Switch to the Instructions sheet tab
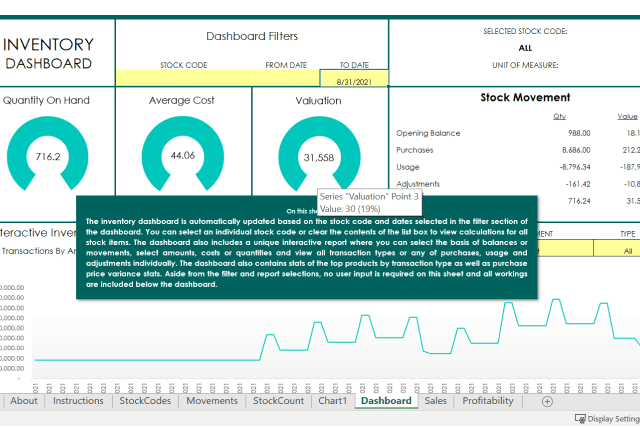Screen dimensions: 640x440 tap(78, 401)
